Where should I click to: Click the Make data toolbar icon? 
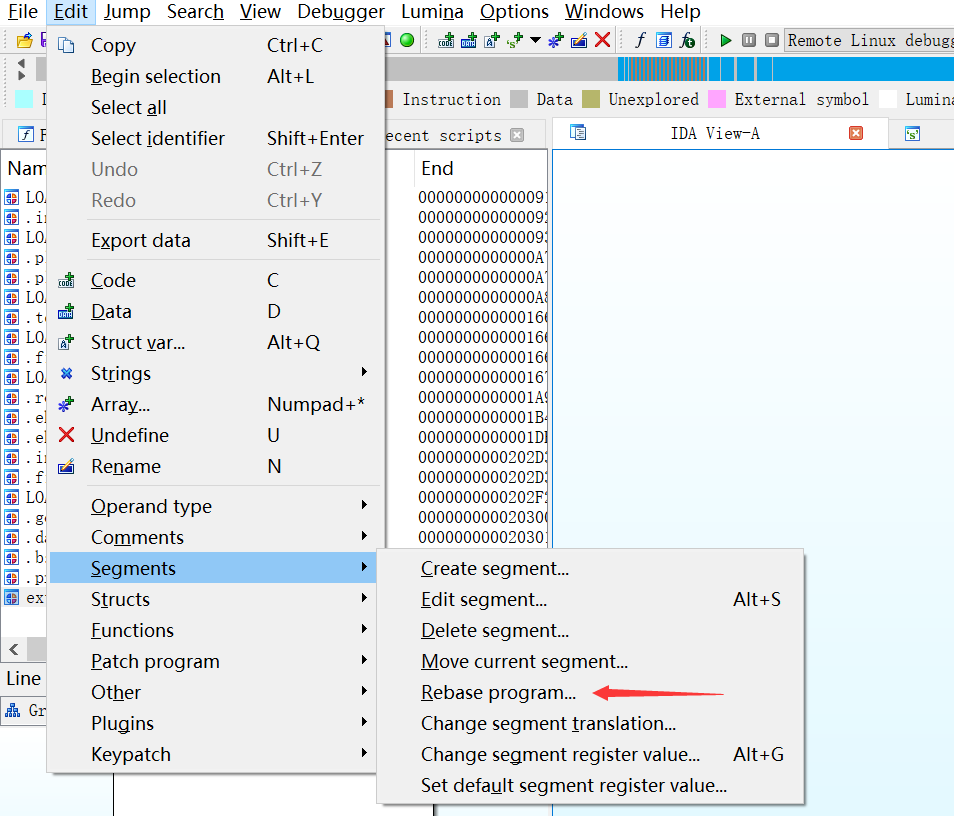tap(468, 41)
